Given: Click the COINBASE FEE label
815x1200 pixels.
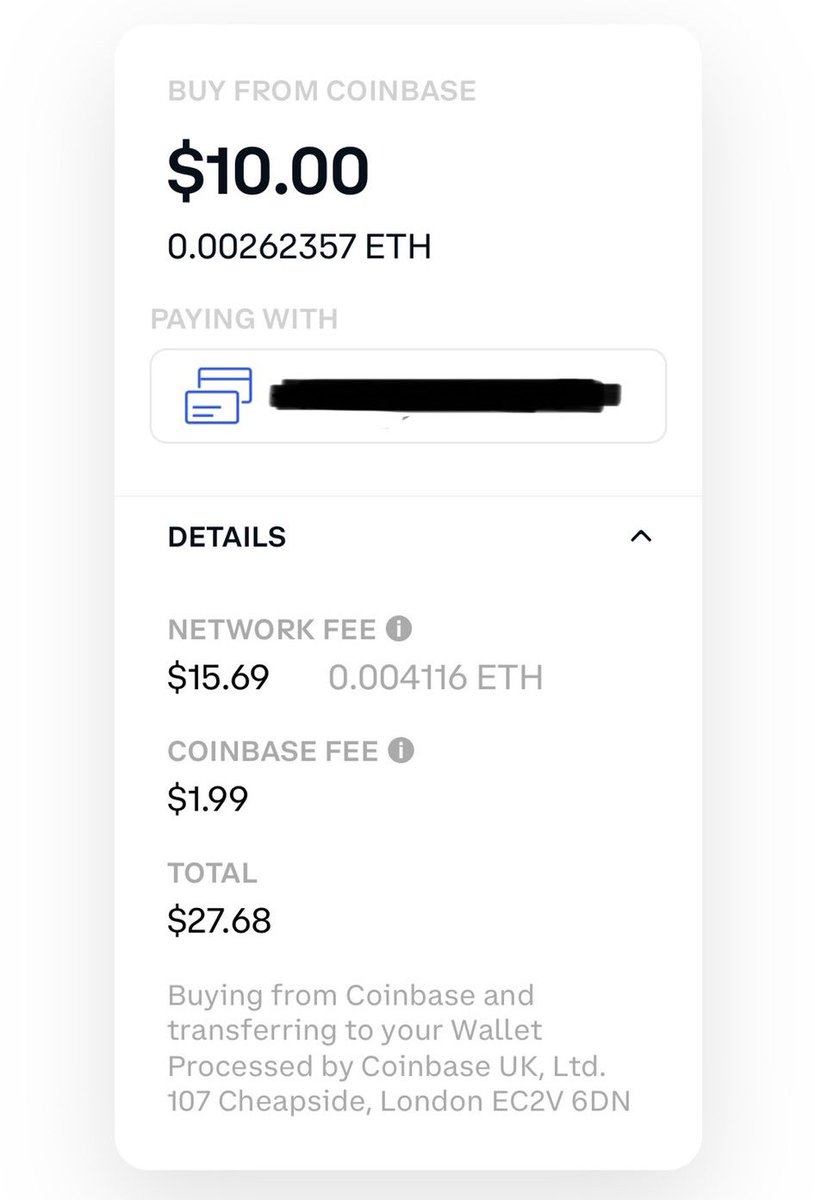Looking at the screenshot, I should point(273,751).
